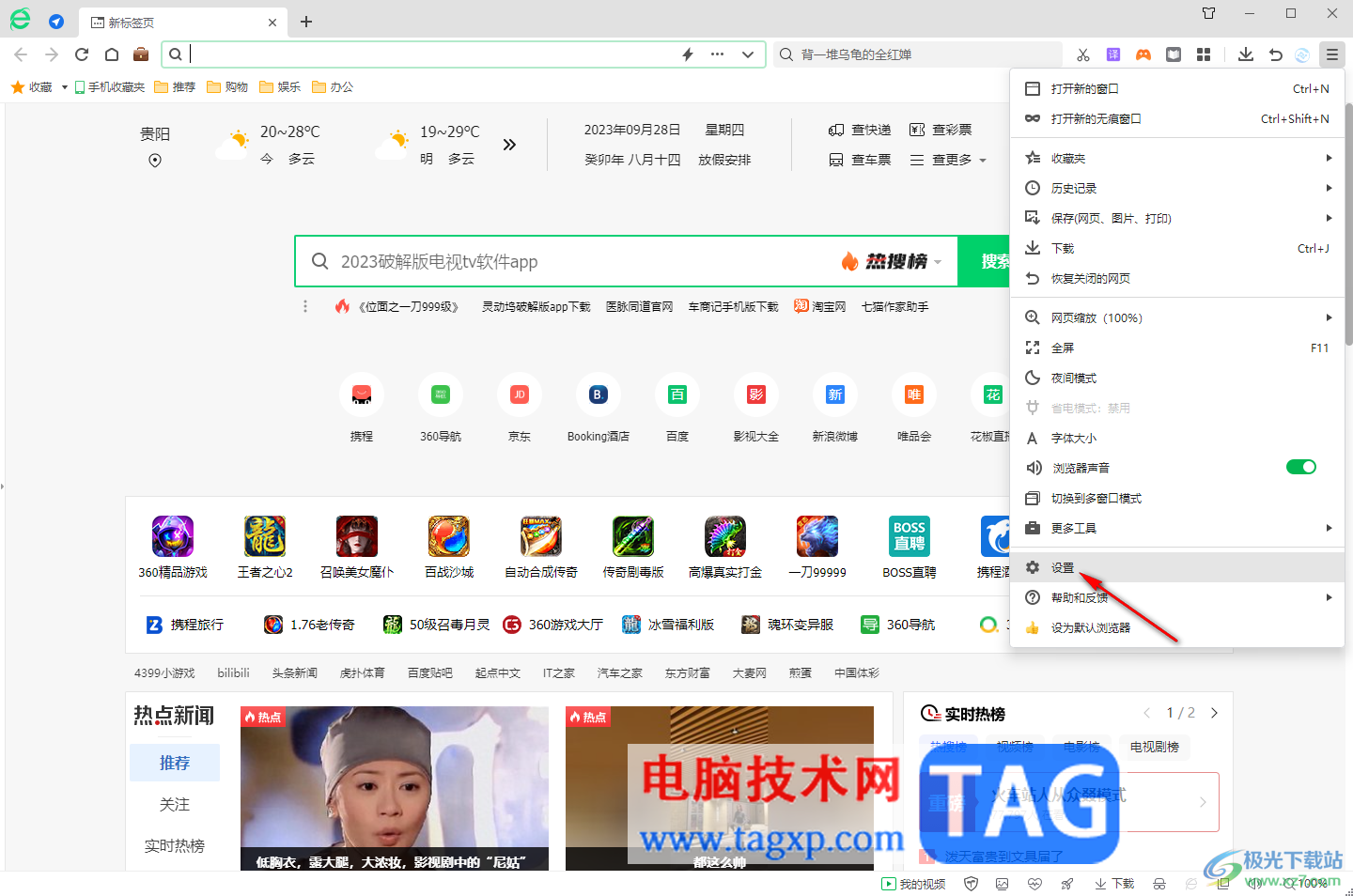Click the location pin icon under 贵阳
This screenshot has width=1353, height=896.
(155, 161)
